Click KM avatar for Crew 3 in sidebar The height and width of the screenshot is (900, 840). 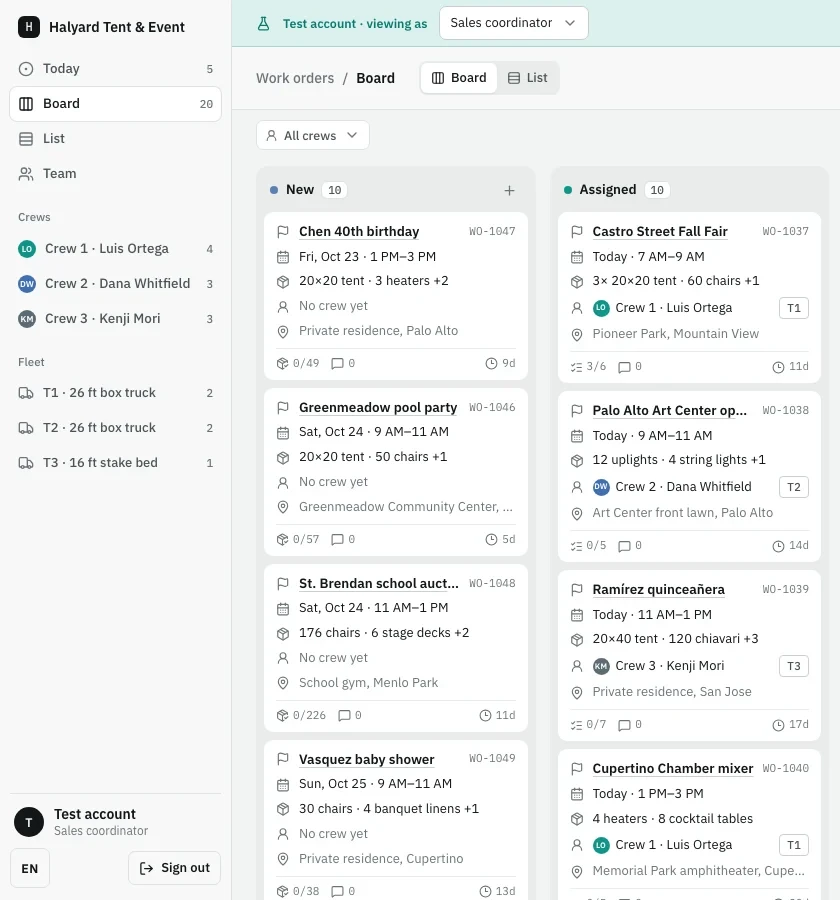tap(27, 319)
